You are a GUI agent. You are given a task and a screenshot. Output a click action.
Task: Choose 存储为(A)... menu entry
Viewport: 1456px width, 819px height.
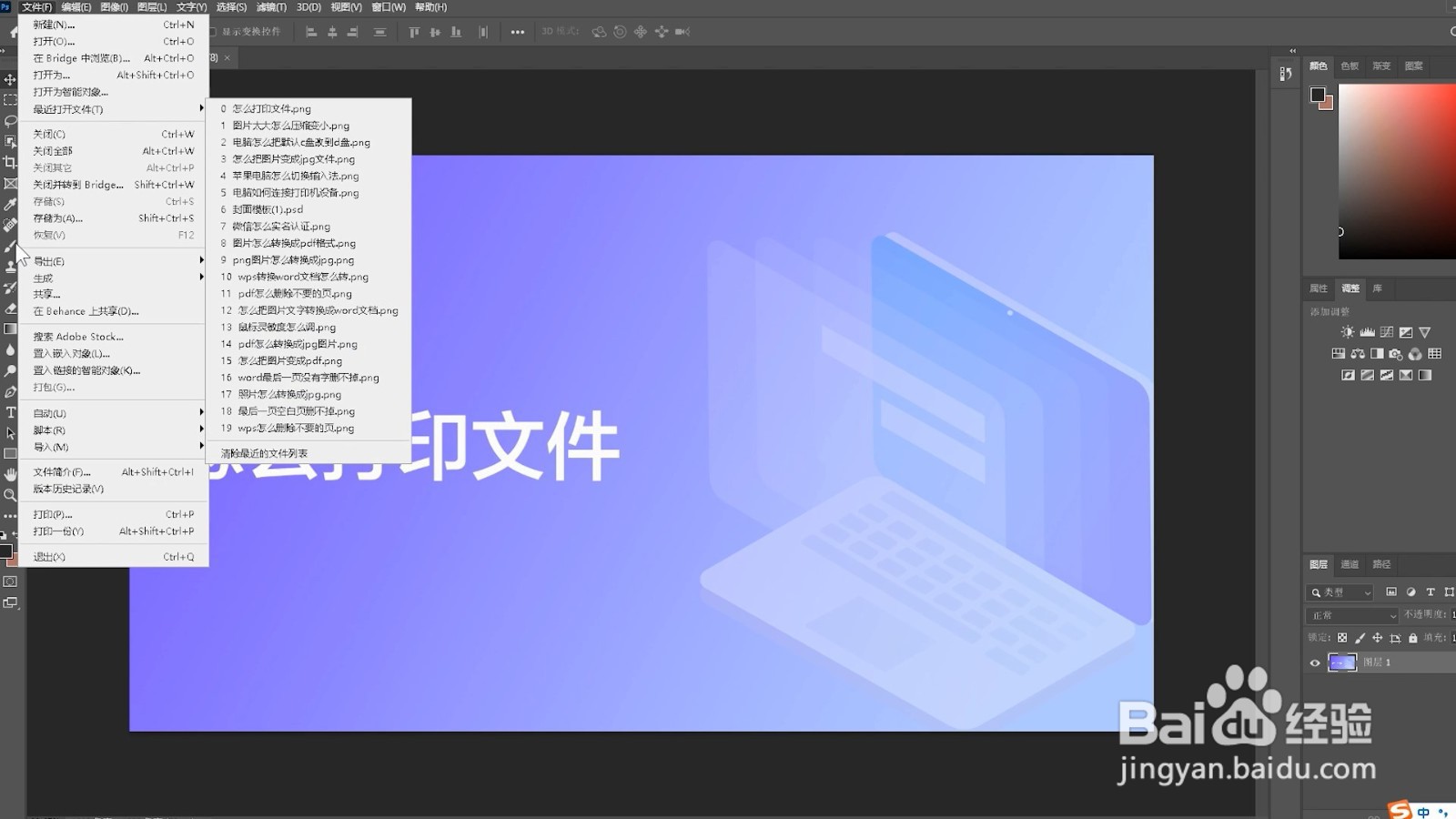[113, 218]
